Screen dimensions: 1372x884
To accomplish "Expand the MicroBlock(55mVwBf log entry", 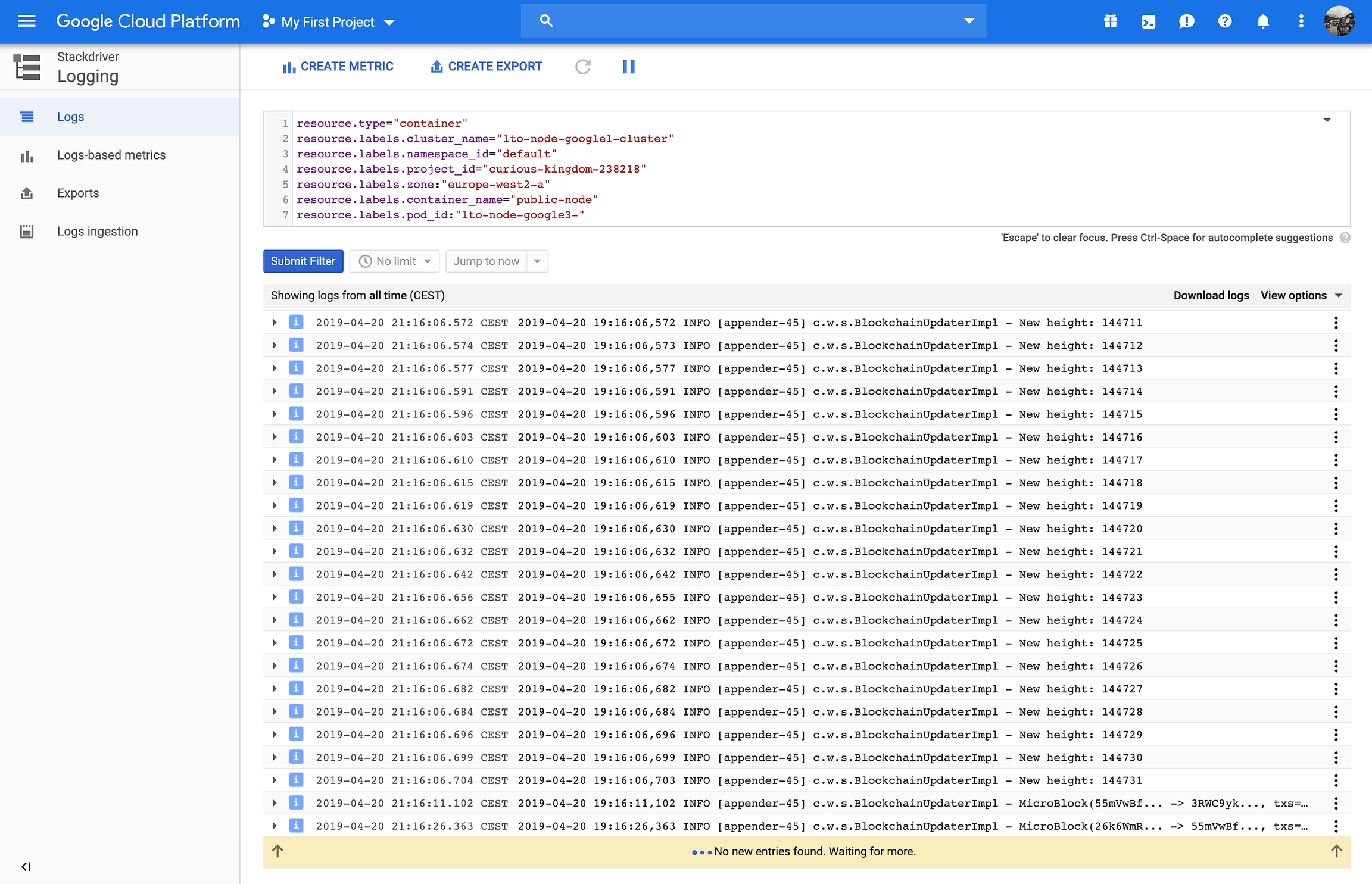I will tap(274, 803).
